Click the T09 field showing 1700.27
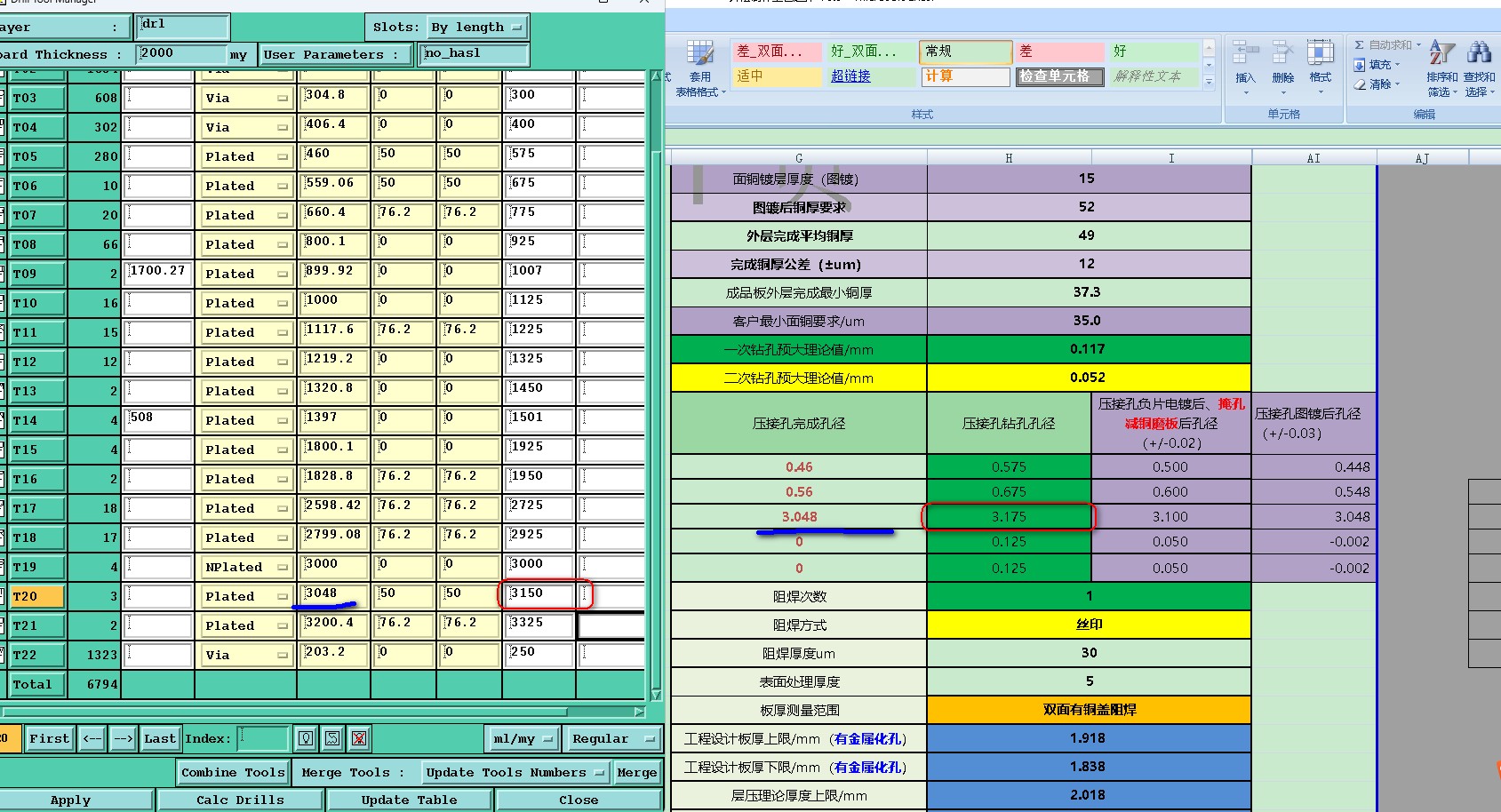Image resolution: width=1501 pixels, height=812 pixels. pyautogui.click(x=158, y=274)
